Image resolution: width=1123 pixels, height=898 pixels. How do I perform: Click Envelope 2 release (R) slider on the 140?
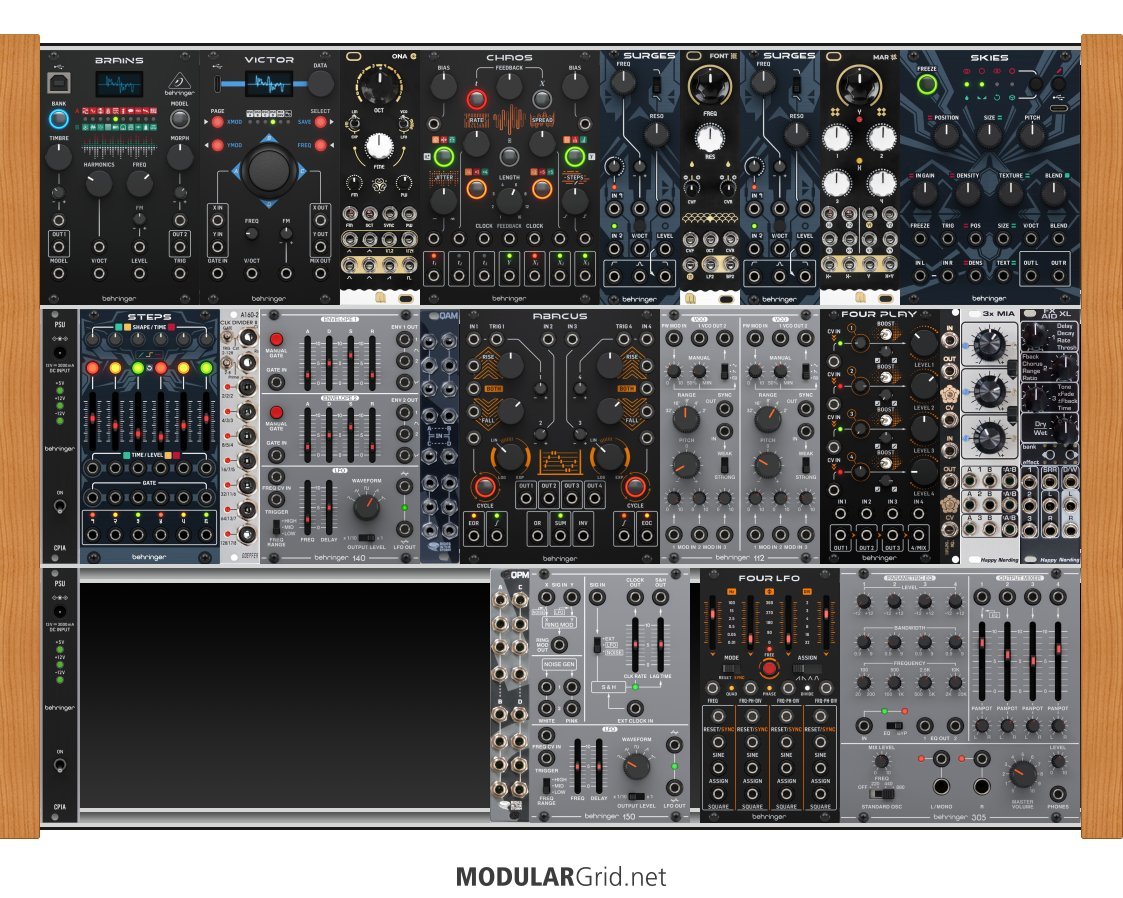[372, 435]
